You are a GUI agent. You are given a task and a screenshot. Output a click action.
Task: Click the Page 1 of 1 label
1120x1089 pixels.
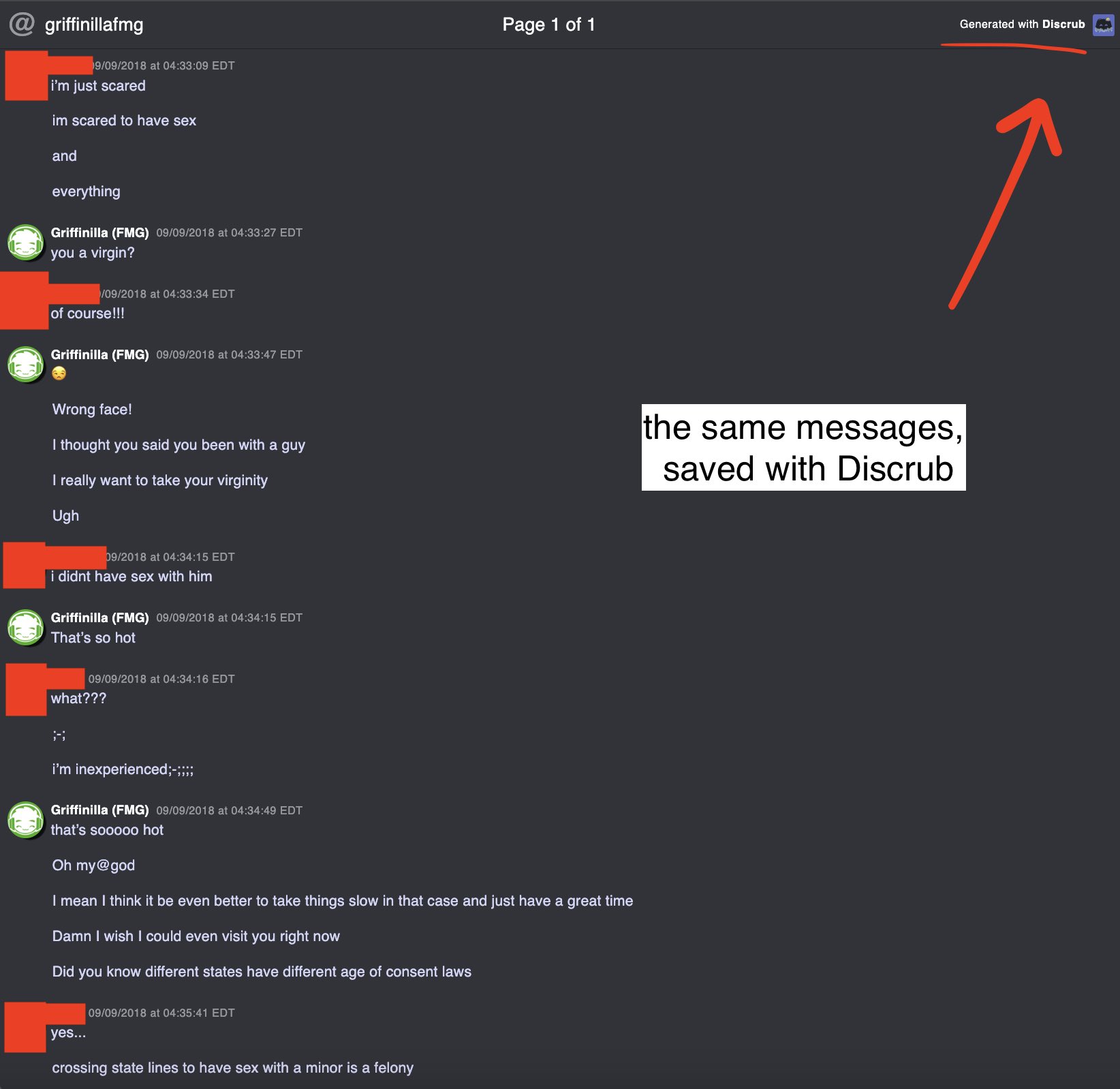548,25
